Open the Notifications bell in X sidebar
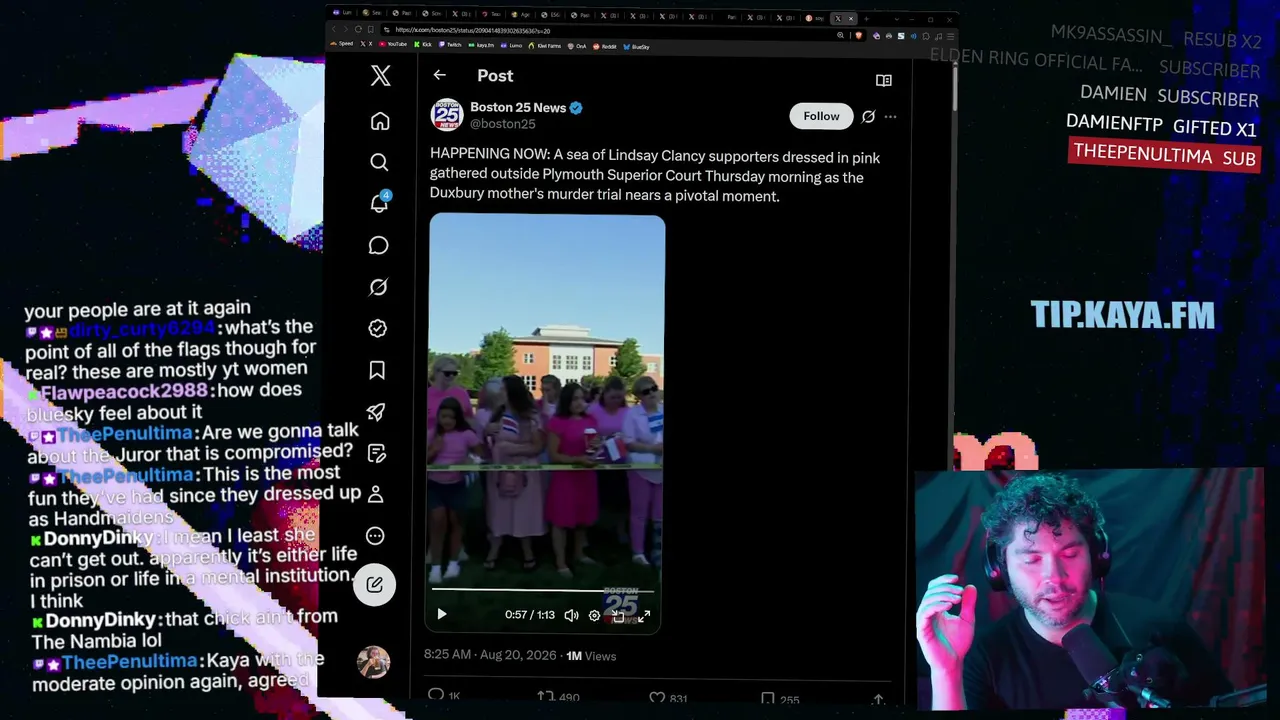Image resolution: width=1280 pixels, height=720 pixels. pos(379,203)
